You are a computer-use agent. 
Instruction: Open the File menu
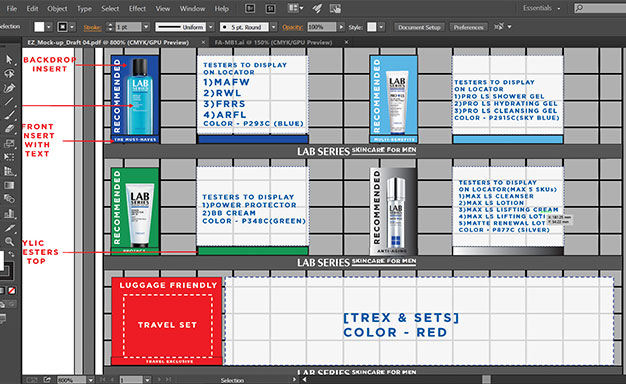coord(12,8)
